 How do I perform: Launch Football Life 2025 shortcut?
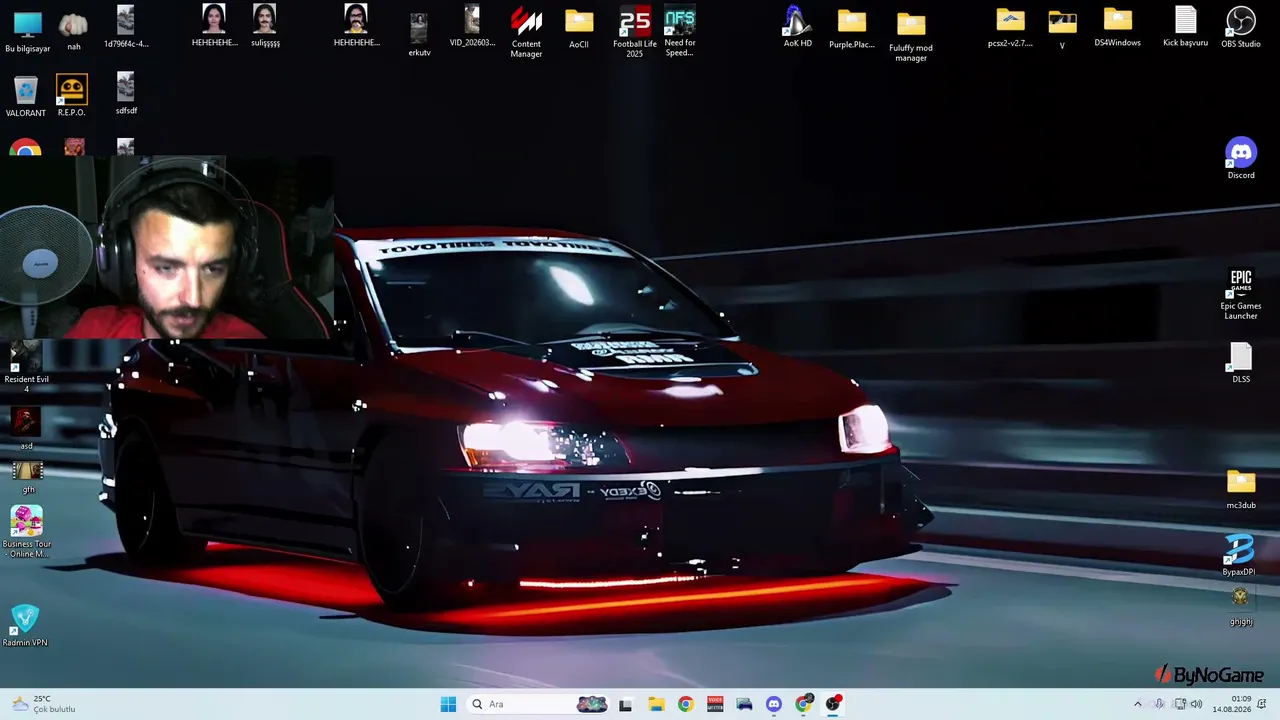pos(635,32)
